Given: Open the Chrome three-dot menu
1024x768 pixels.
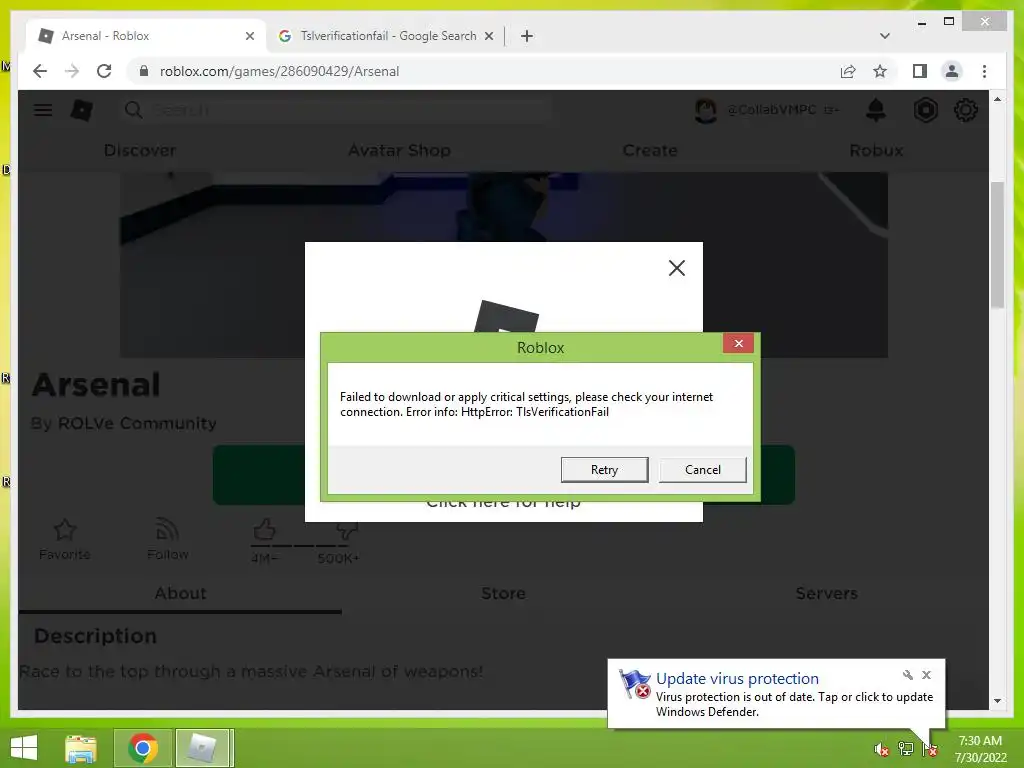Looking at the screenshot, I should point(984,71).
